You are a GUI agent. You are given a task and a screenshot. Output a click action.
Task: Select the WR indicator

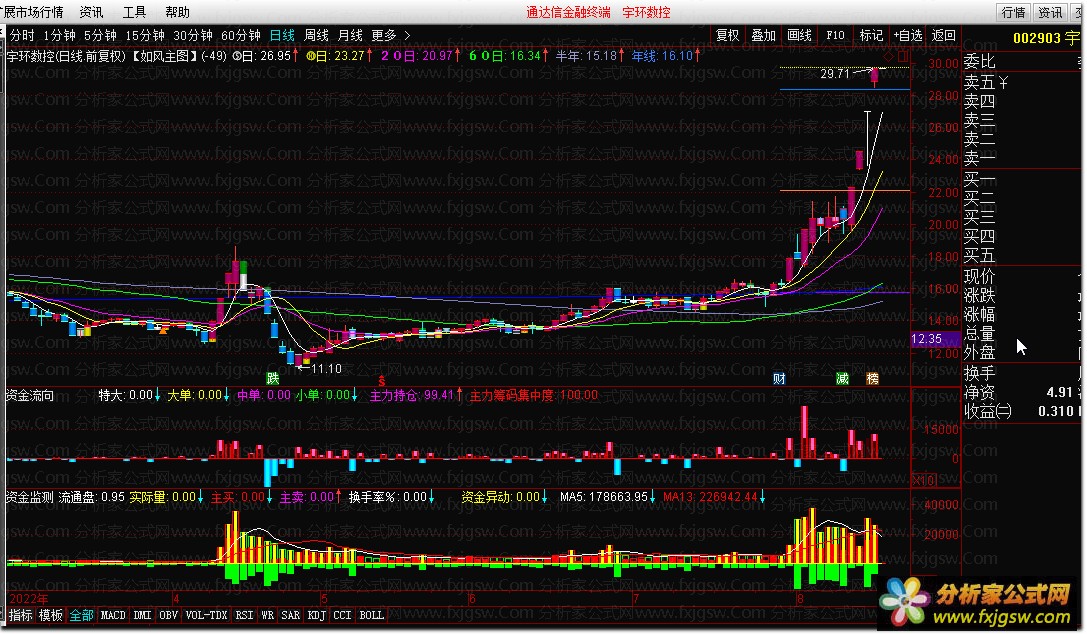click(268, 615)
